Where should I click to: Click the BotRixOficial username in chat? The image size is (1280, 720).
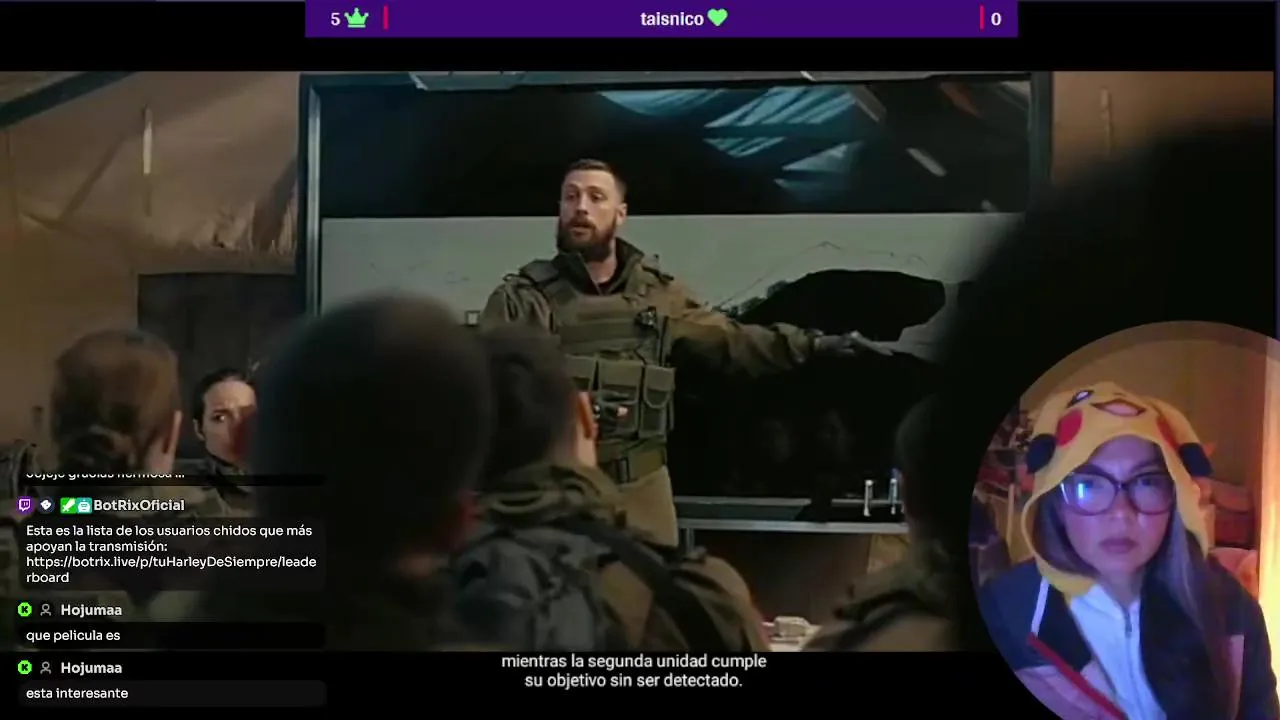pos(139,505)
